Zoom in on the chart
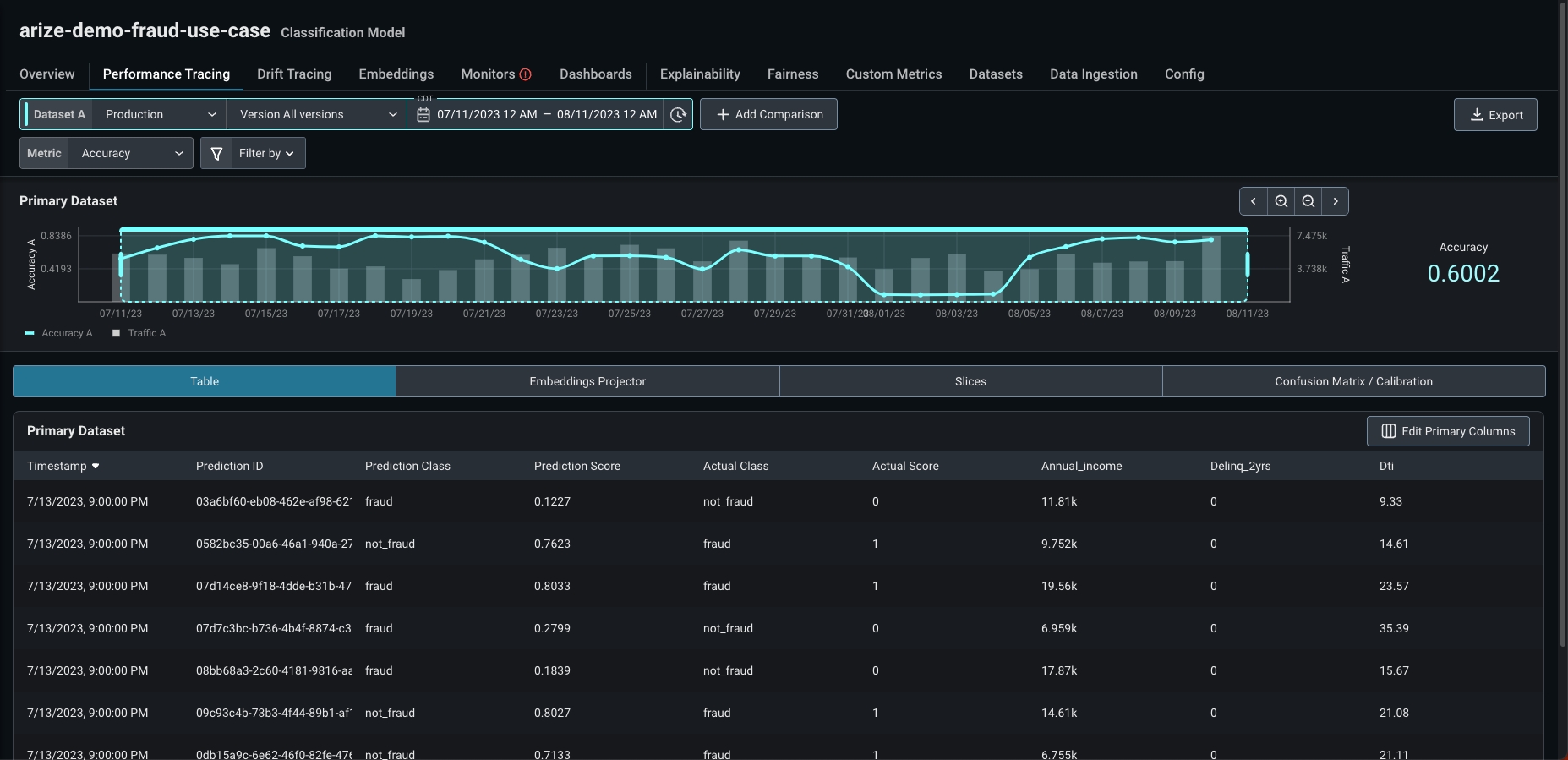 [x=1281, y=201]
